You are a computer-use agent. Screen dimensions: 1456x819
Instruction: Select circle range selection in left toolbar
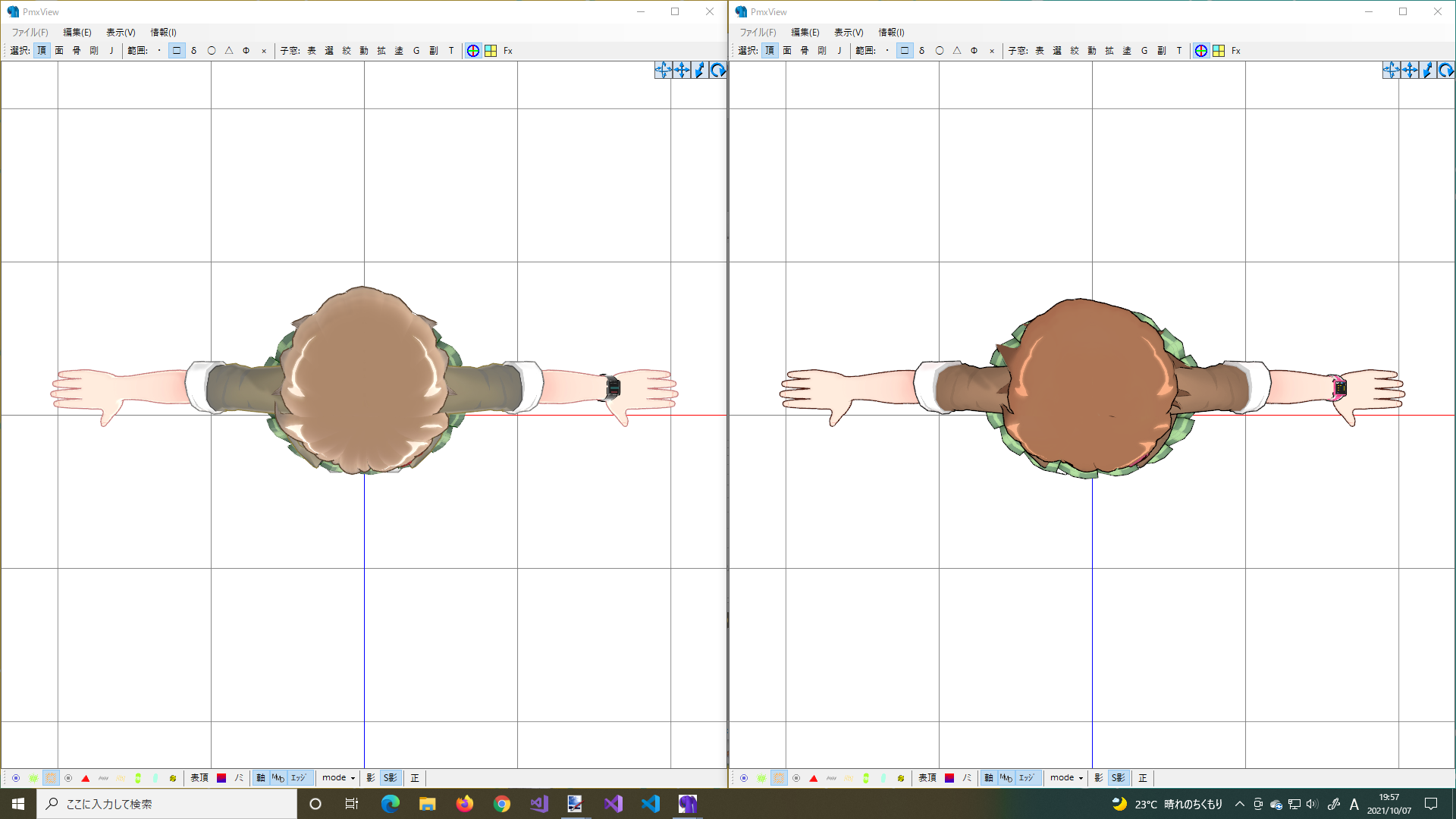click(212, 51)
